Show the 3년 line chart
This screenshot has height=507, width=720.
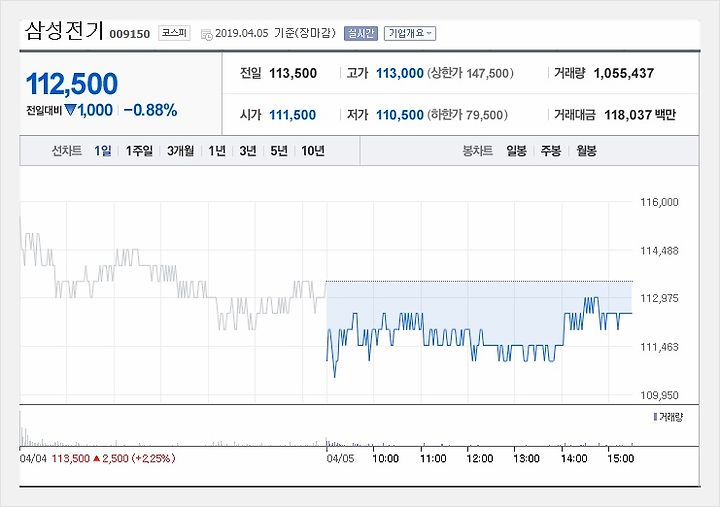248,151
